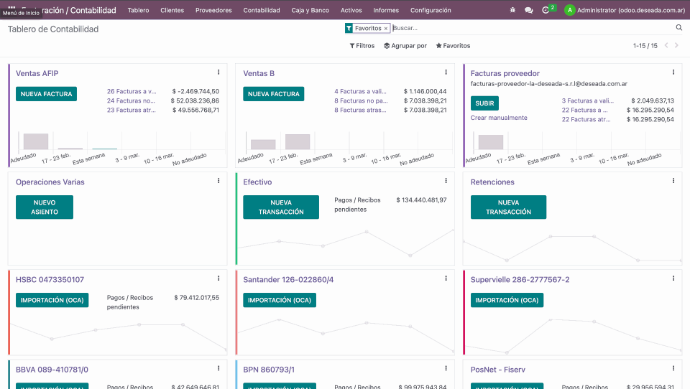Open the Caja y Banco menu

310,10
